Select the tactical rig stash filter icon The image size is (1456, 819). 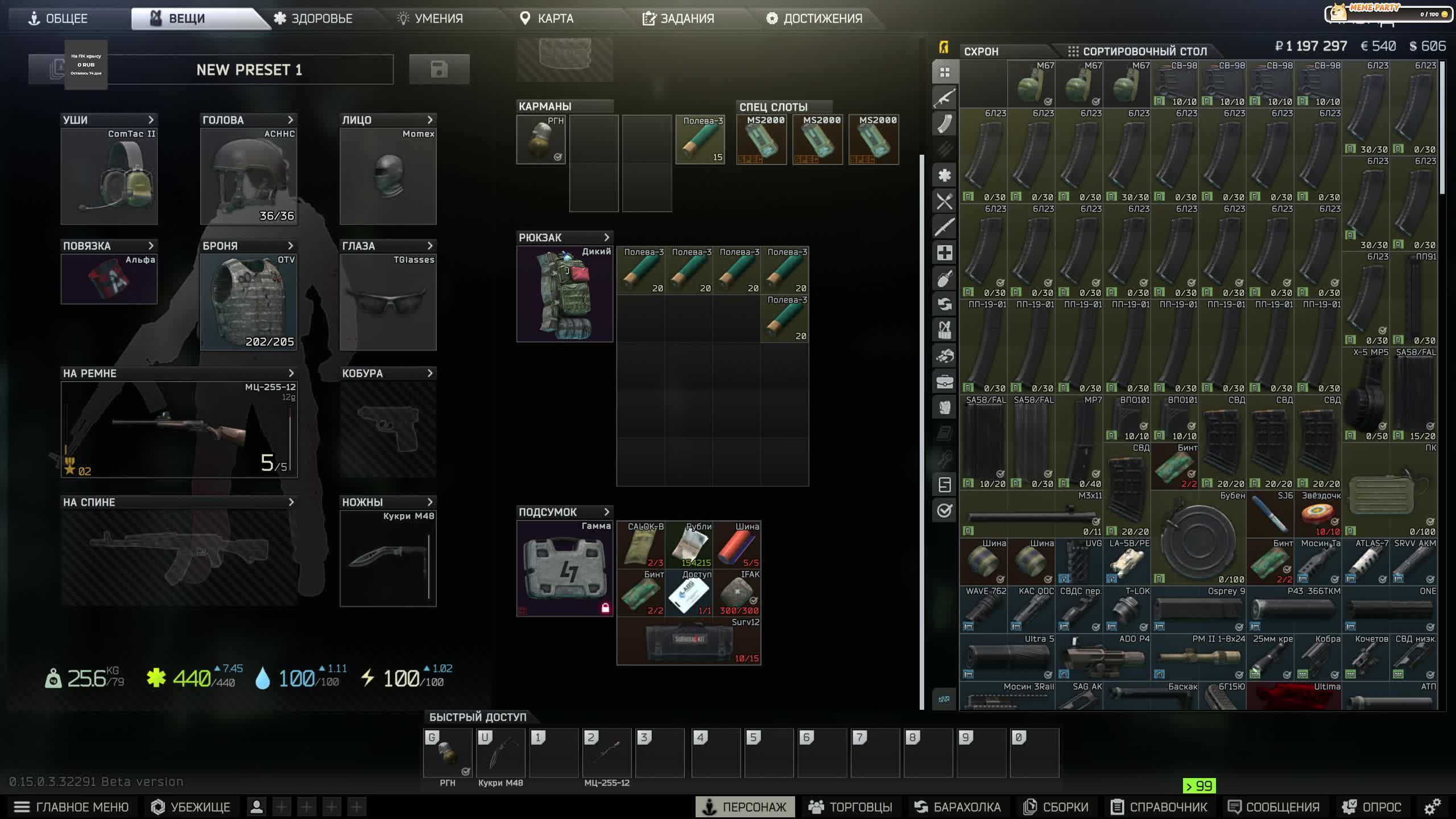[x=944, y=330]
